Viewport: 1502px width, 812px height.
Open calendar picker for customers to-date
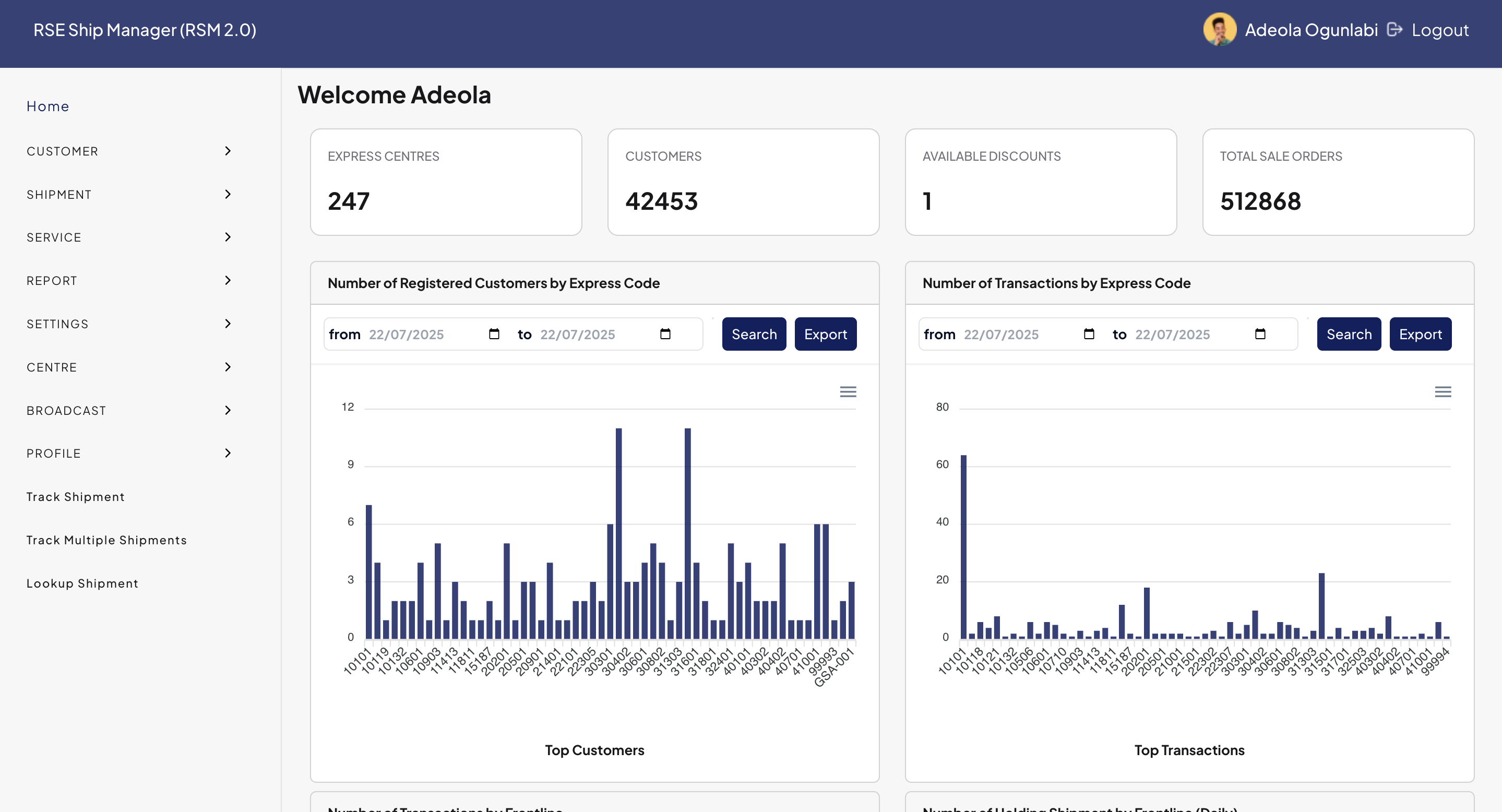click(x=665, y=334)
